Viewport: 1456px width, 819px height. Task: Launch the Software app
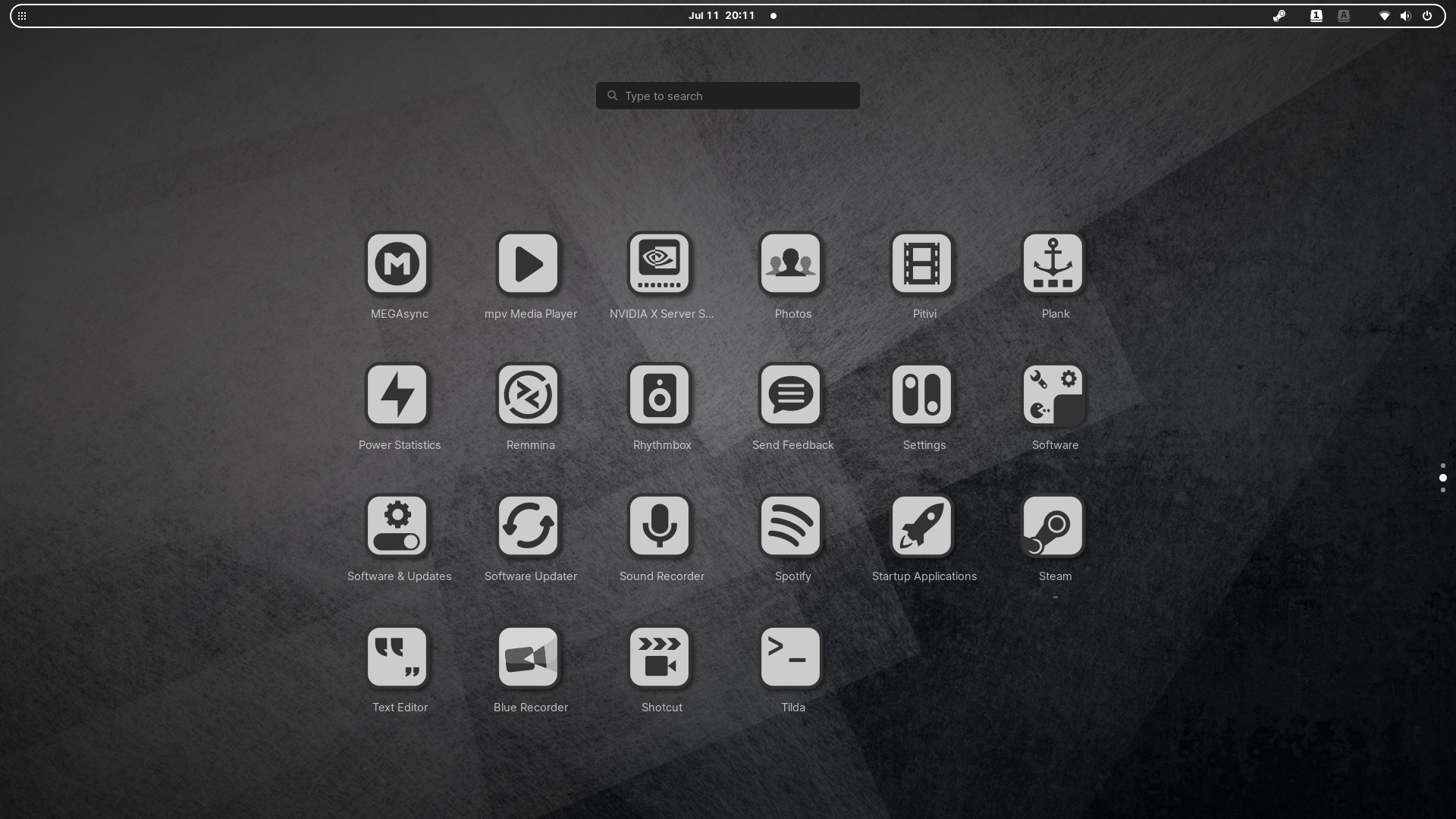click(1053, 394)
